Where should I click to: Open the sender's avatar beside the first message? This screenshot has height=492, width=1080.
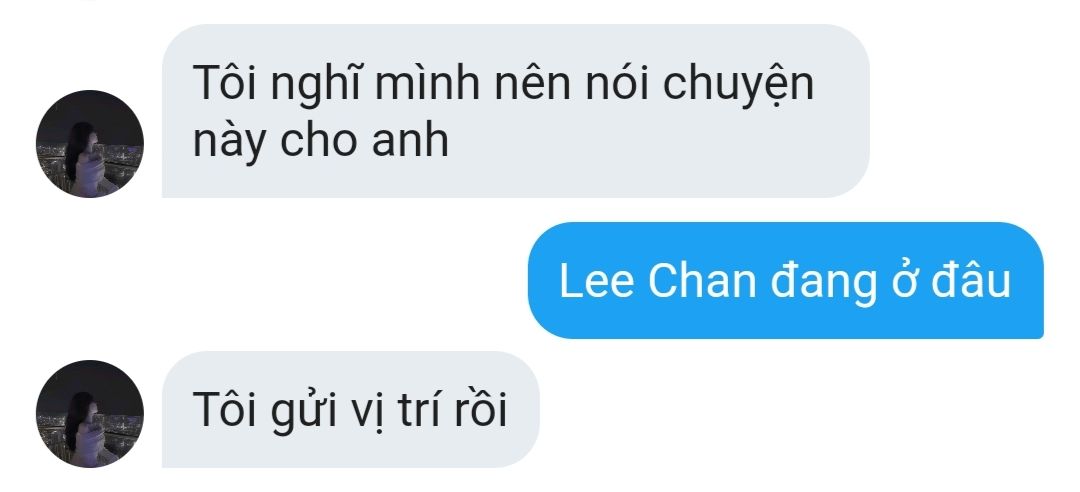90,143
